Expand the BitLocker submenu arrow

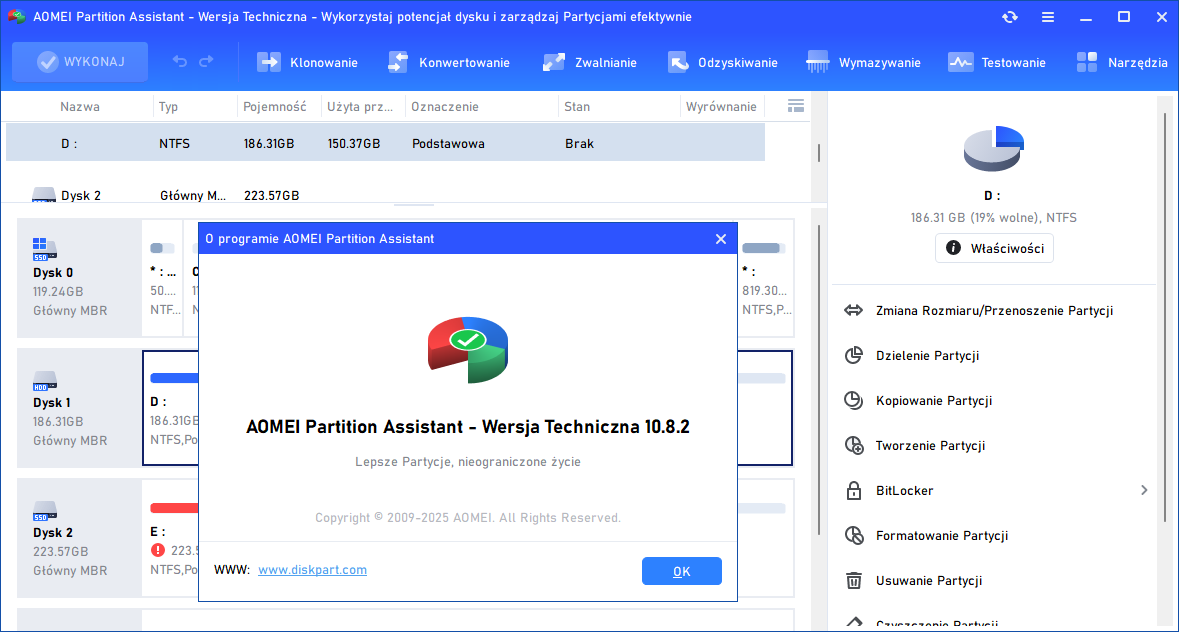1144,490
